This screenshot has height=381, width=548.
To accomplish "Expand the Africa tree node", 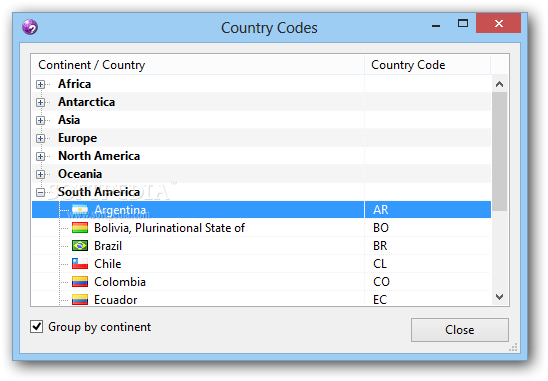I will click(41, 84).
